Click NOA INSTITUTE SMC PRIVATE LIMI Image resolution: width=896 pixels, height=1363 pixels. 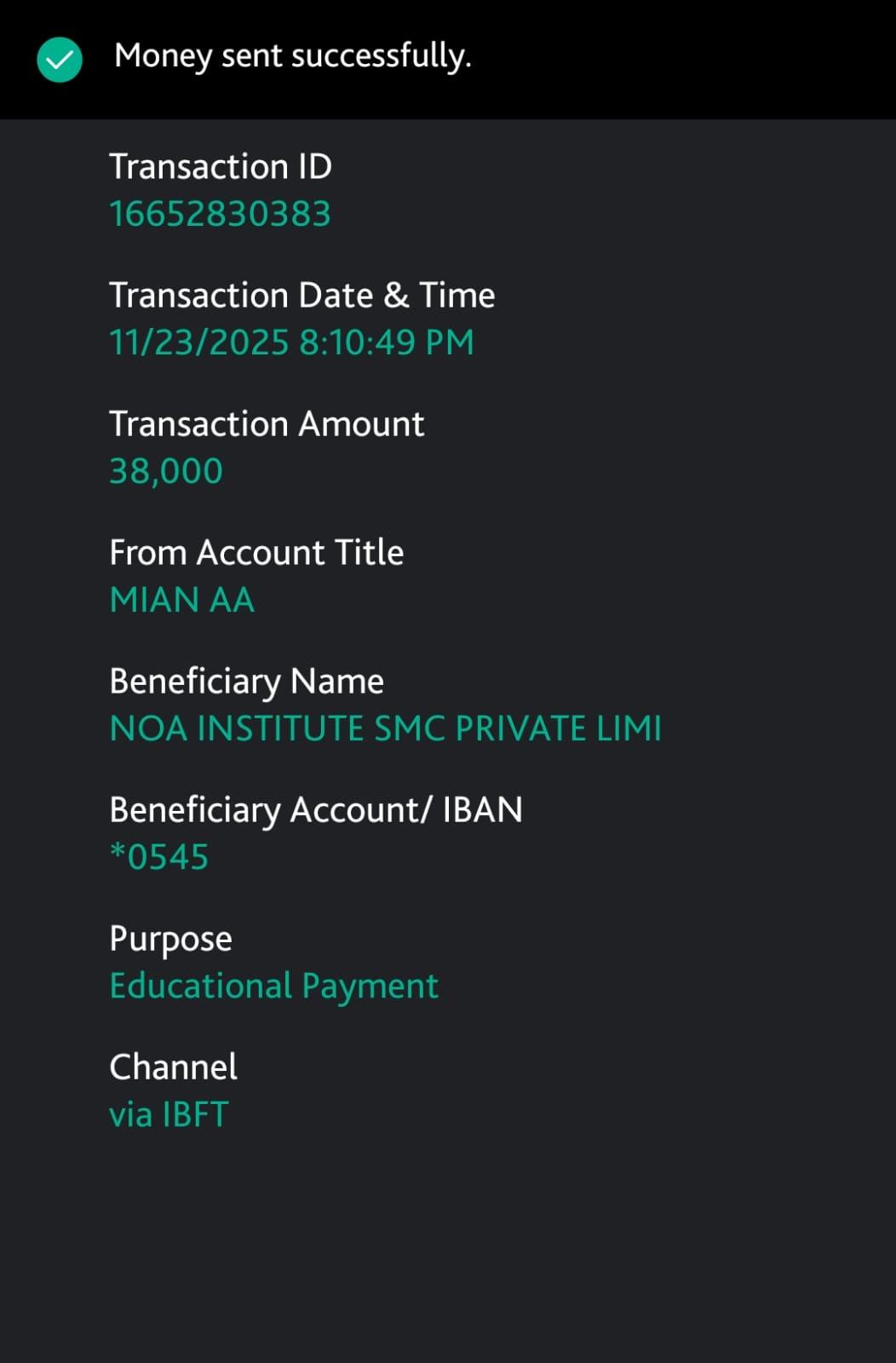[386, 728]
